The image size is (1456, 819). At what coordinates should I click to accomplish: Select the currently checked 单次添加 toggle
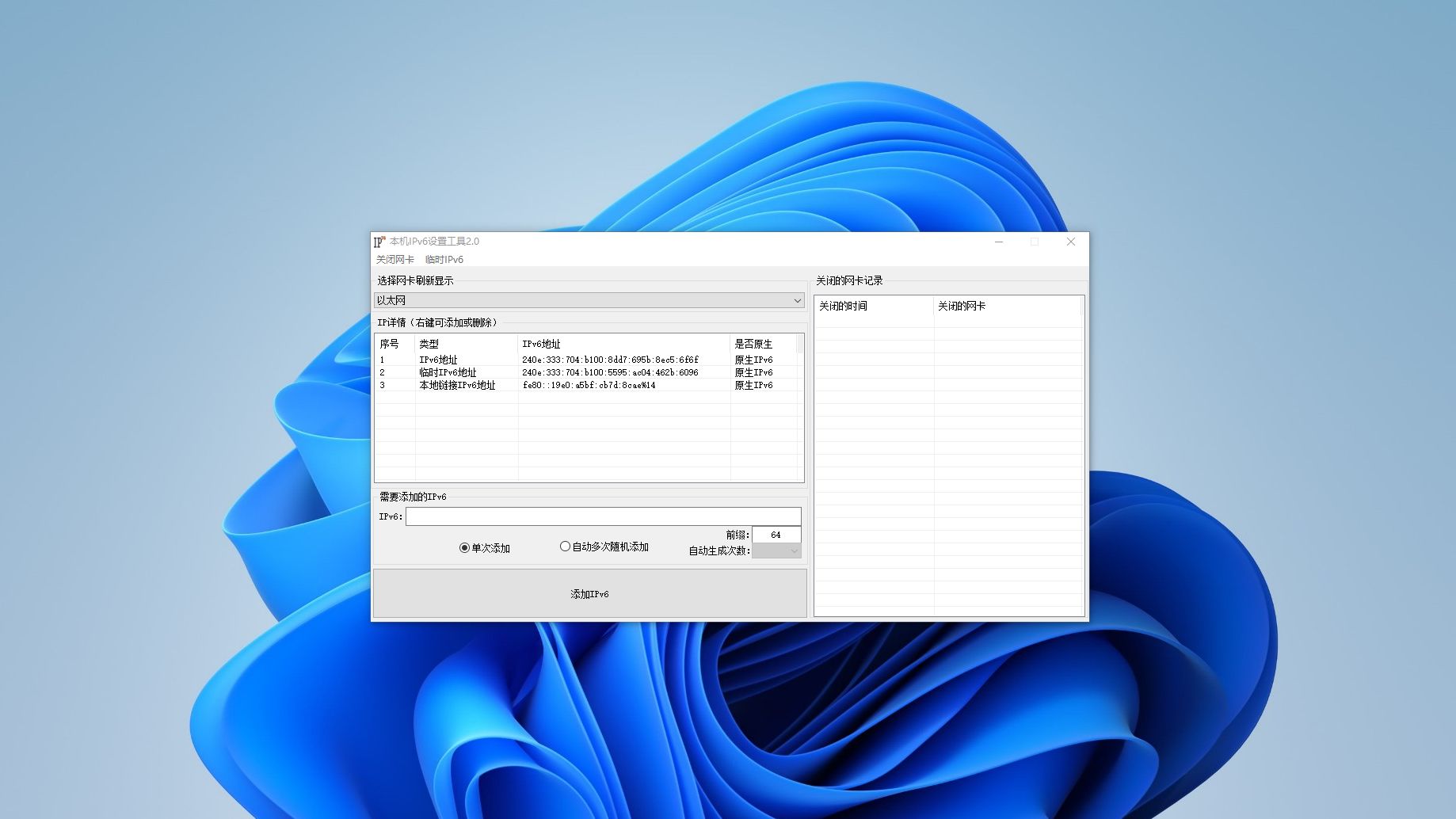pos(464,547)
